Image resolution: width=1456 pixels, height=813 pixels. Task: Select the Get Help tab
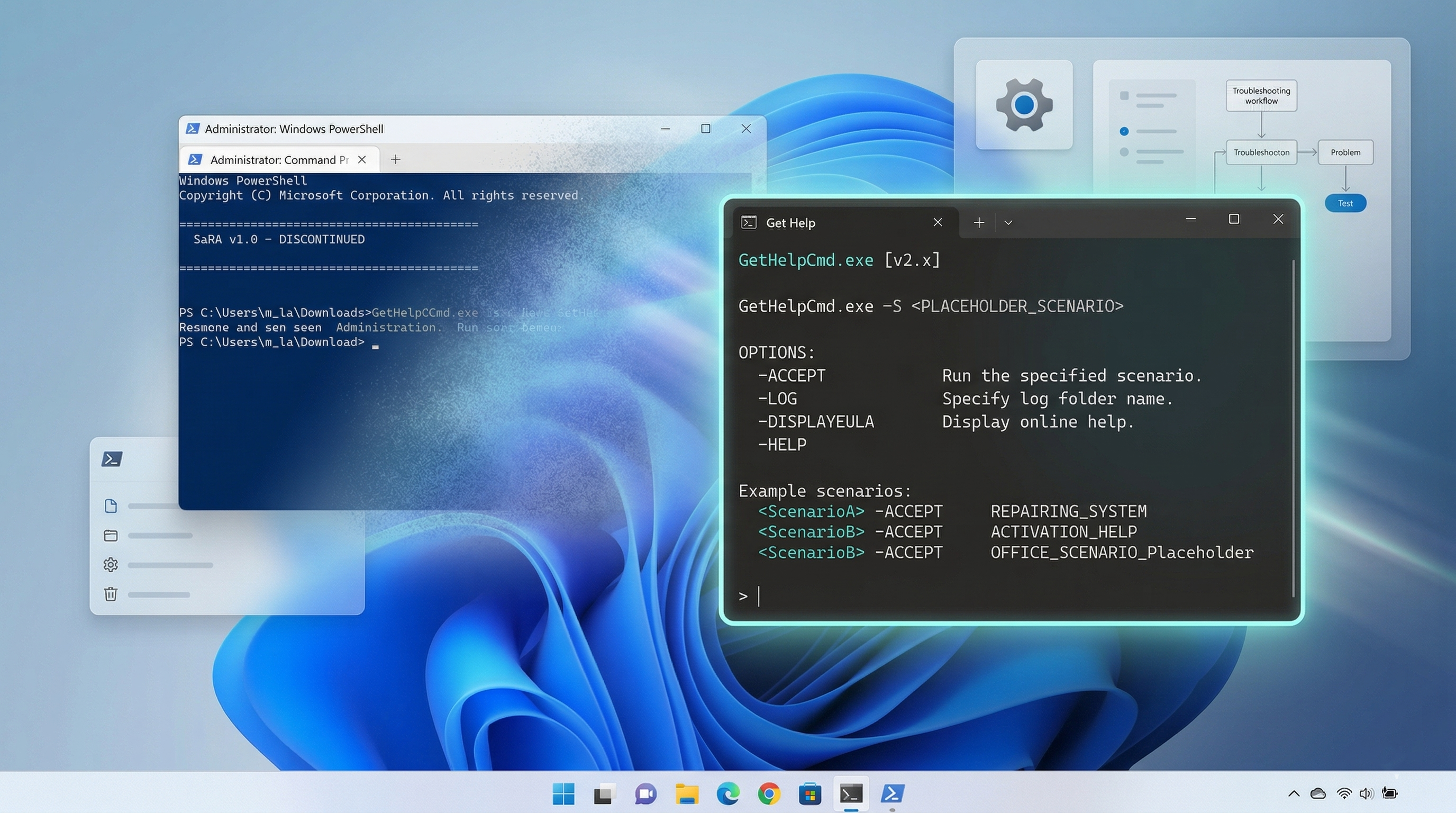[x=790, y=222]
